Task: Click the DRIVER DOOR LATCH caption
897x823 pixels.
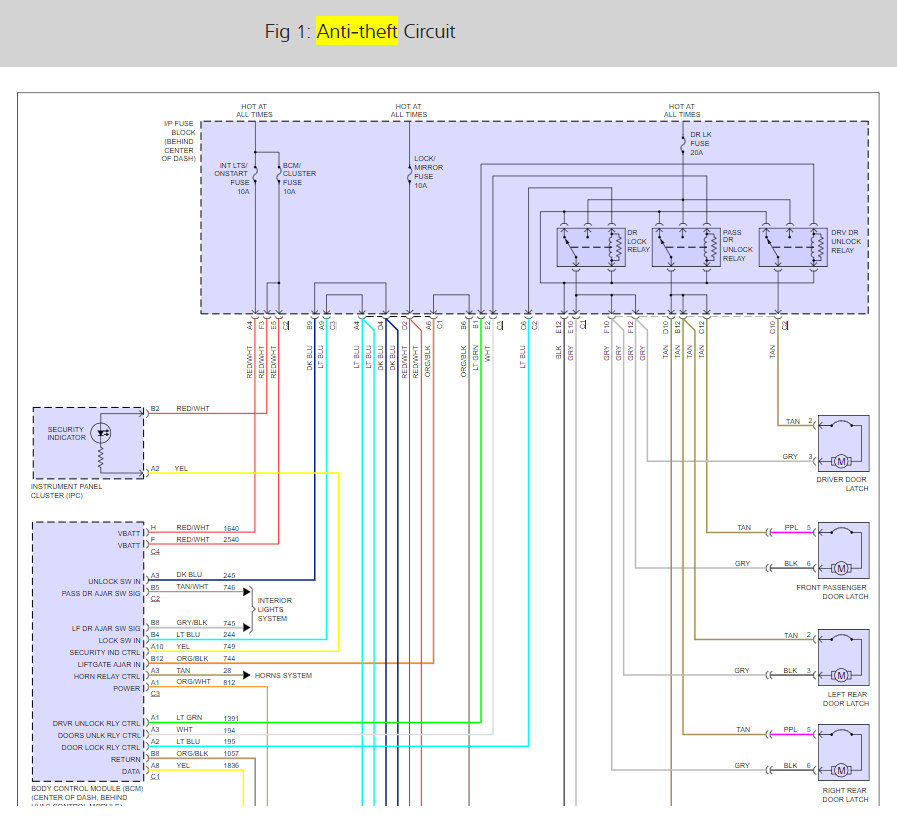Action: click(842, 484)
